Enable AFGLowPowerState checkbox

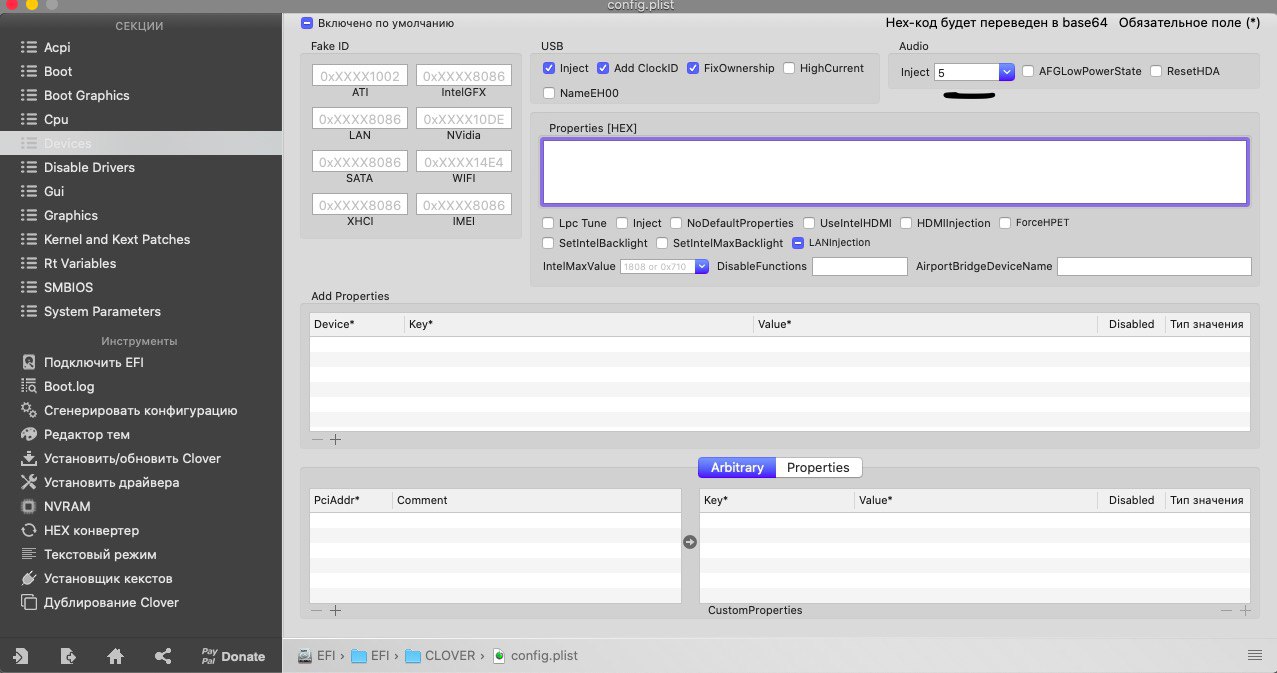point(1028,71)
